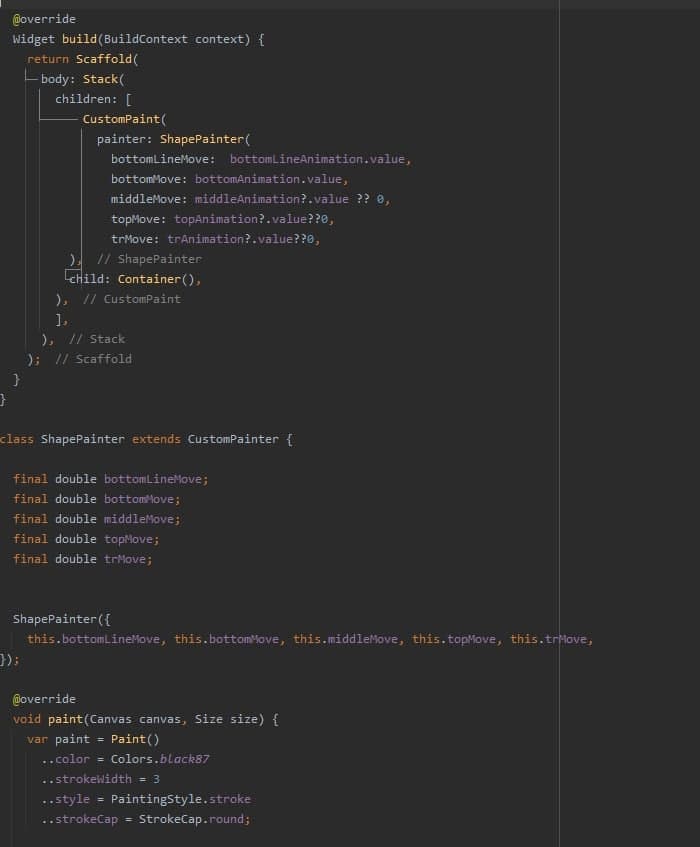Image resolution: width=700 pixels, height=847 pixels.
Task: Click 'BuildContext' parameter type
Action: click(146, 39)
